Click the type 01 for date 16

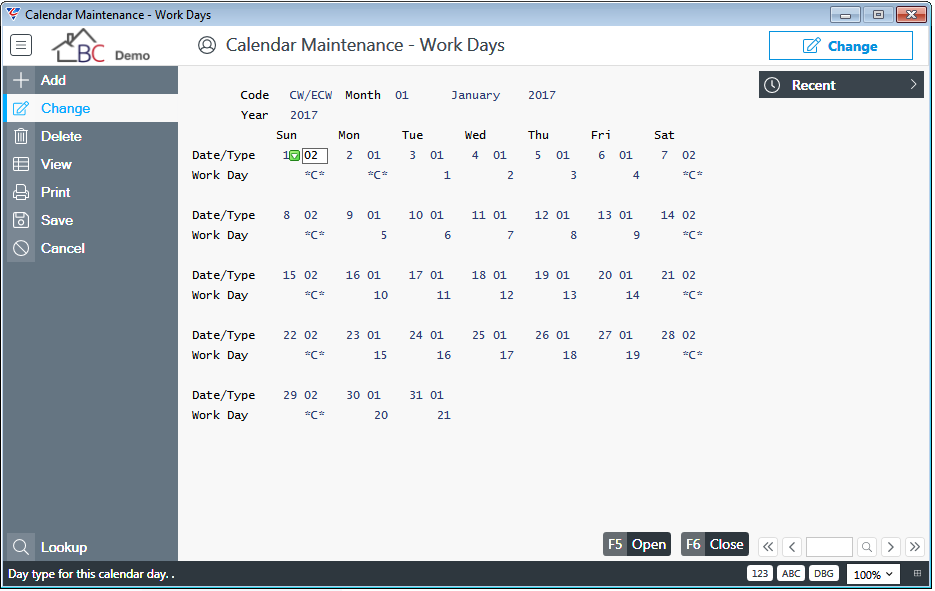[374, 275]
